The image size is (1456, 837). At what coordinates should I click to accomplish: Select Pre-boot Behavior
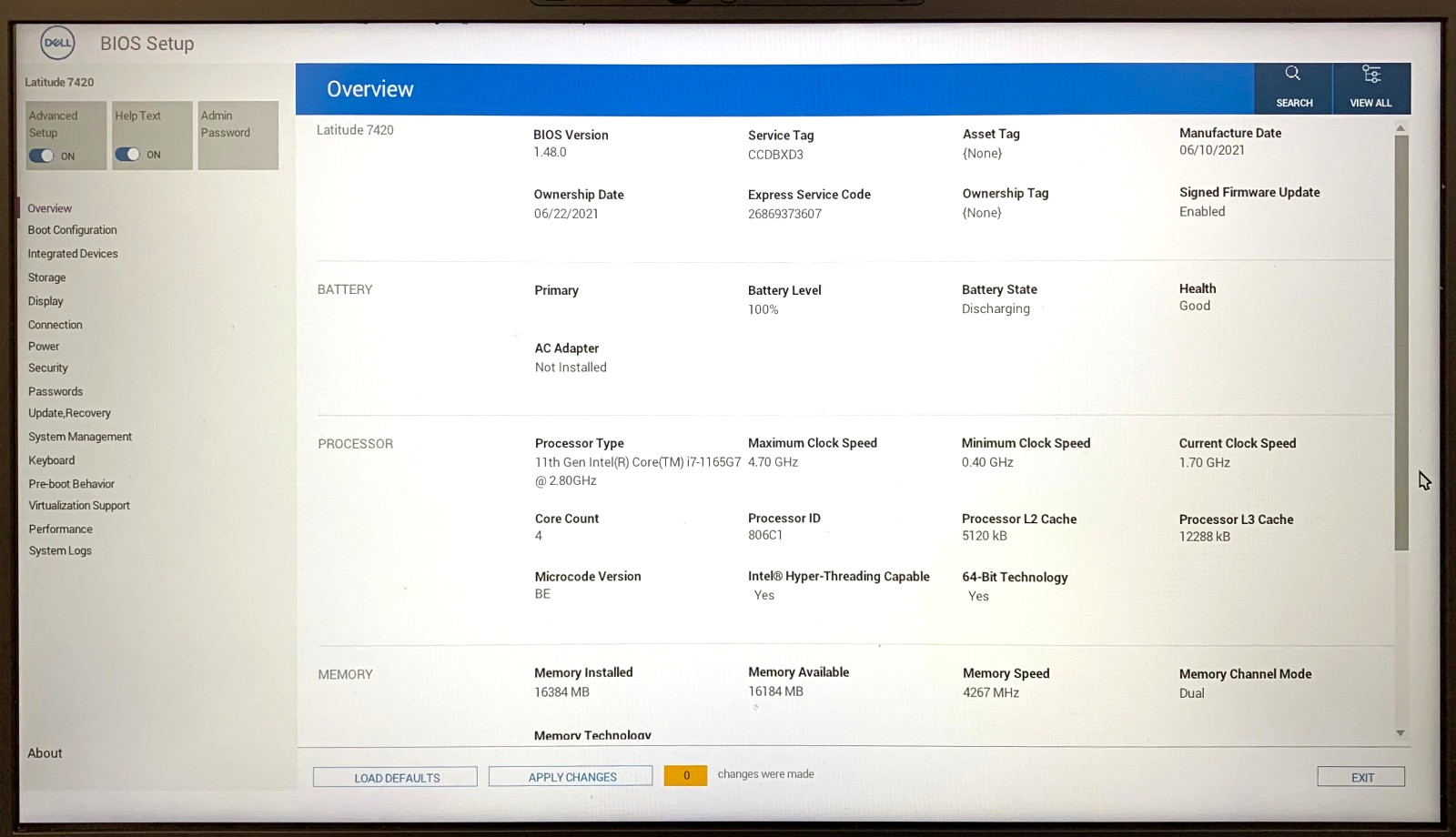pos(72,484)
